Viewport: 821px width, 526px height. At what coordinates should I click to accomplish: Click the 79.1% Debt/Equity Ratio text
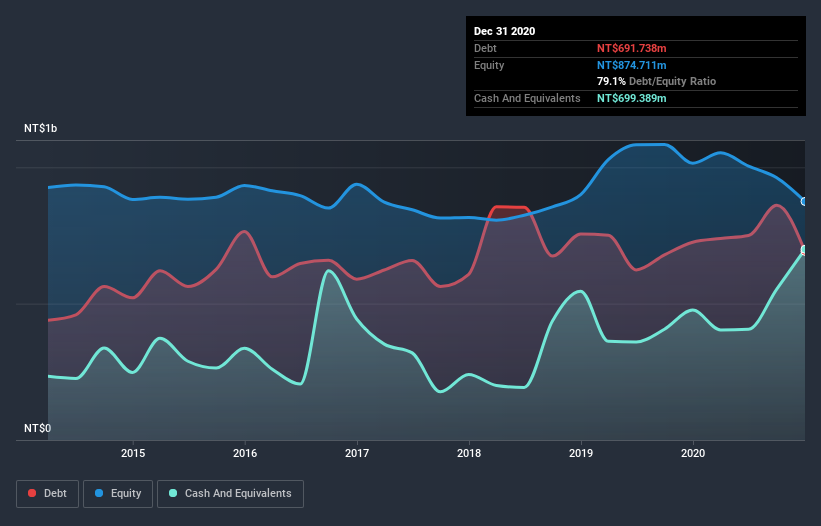point(656,81)
